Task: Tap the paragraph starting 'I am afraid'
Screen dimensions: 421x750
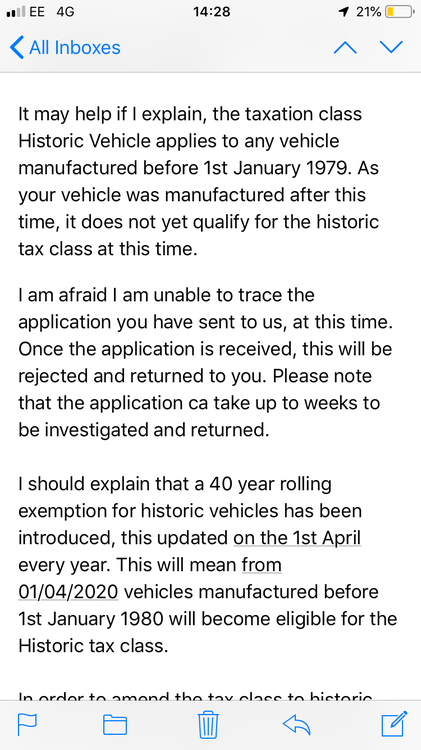Action: (206, 363)
